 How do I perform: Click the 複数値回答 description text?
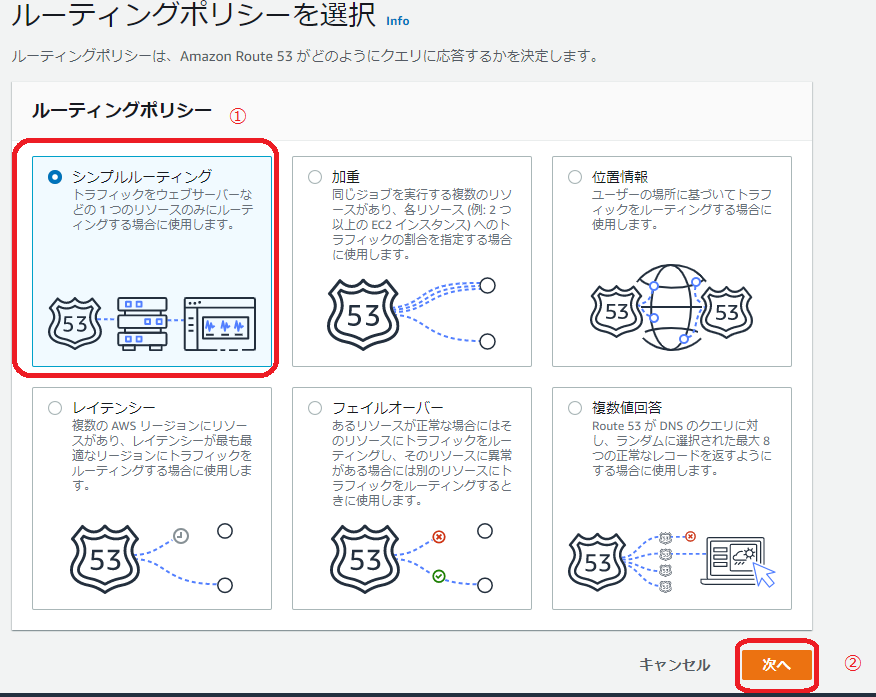click(682, 448)
